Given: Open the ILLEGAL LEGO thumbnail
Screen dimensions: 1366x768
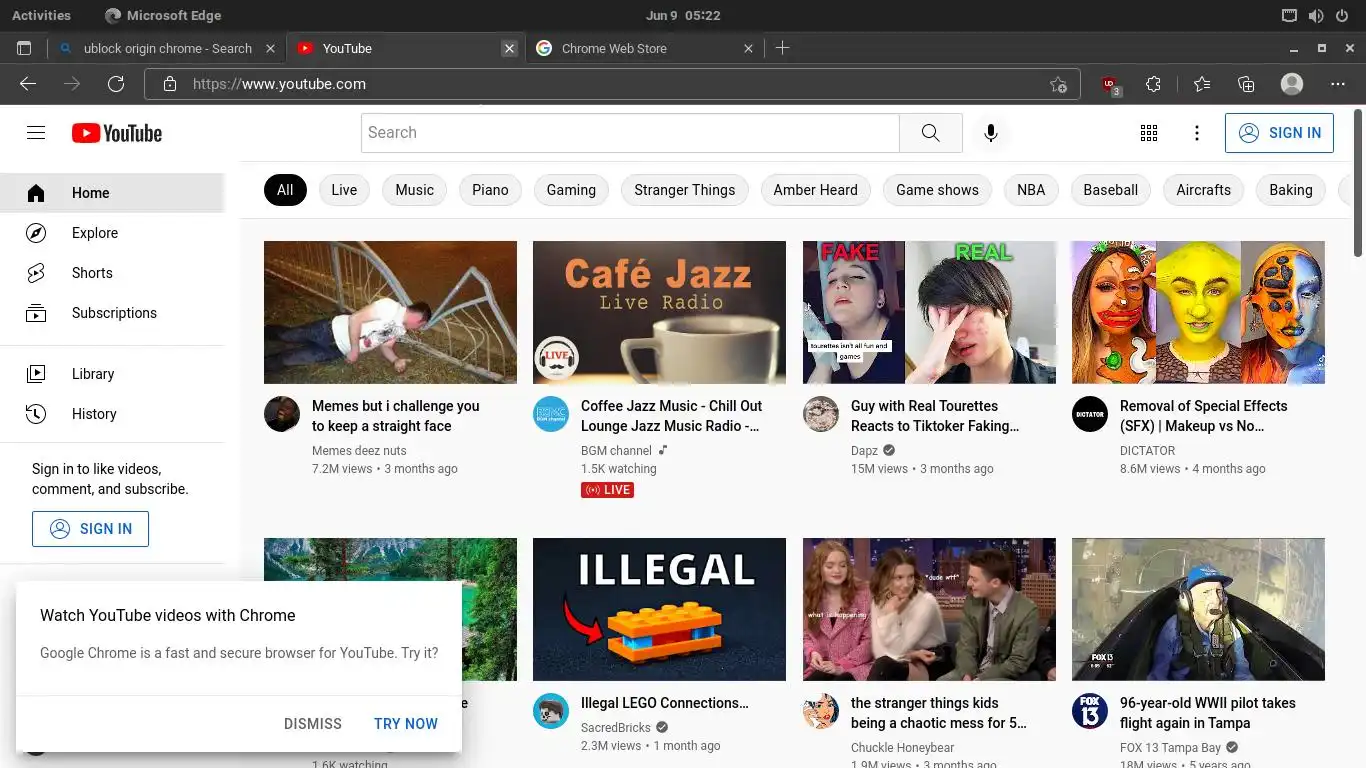Looking at the screenshot, I should point(659,609).
